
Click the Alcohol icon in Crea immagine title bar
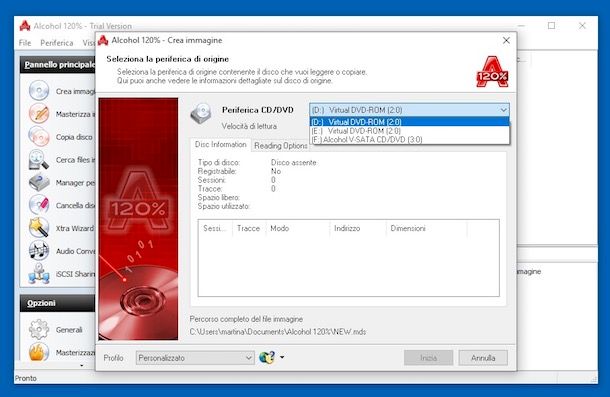(103, 40)
